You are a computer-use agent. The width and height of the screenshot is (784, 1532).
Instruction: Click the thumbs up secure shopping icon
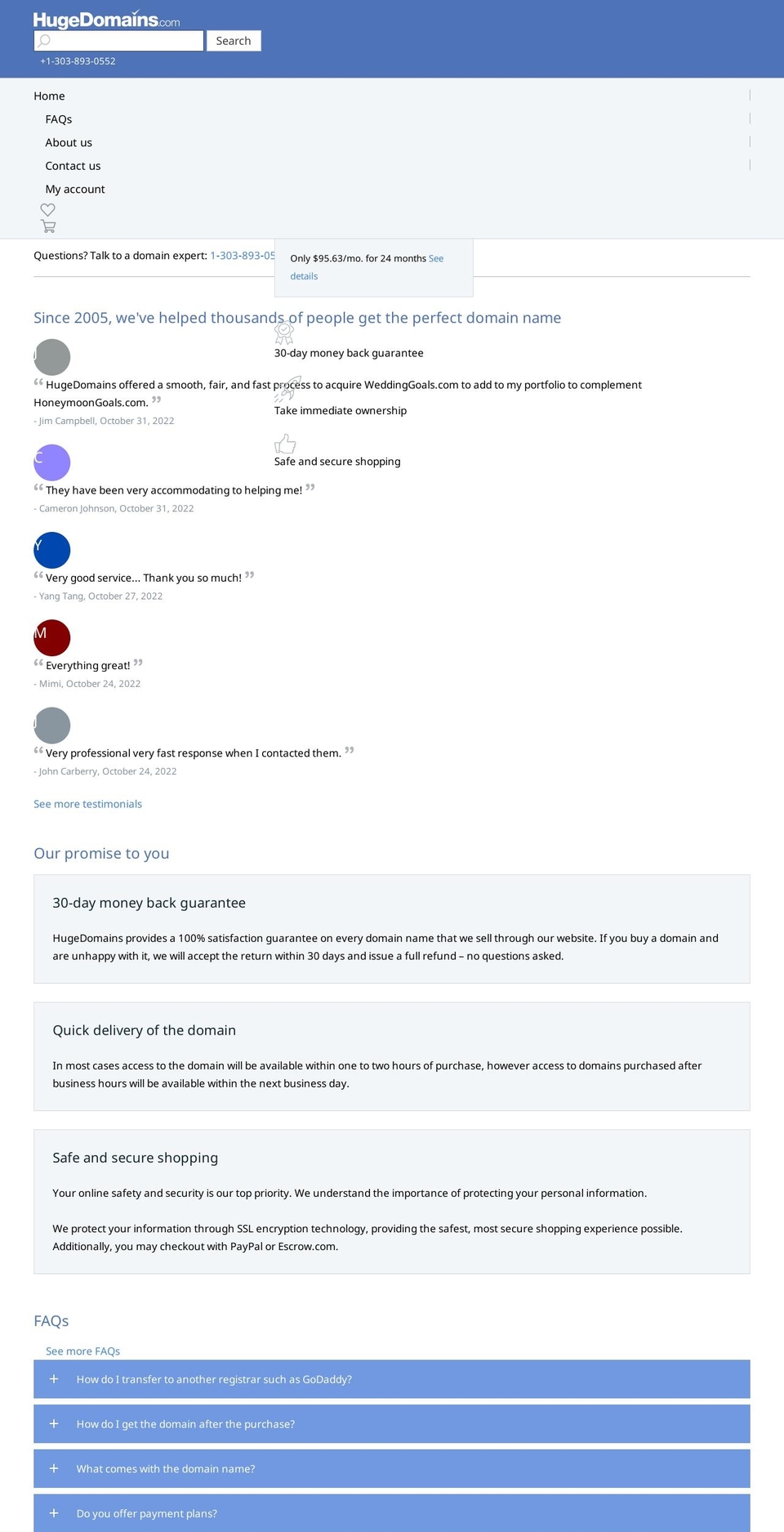click(285, 444)
